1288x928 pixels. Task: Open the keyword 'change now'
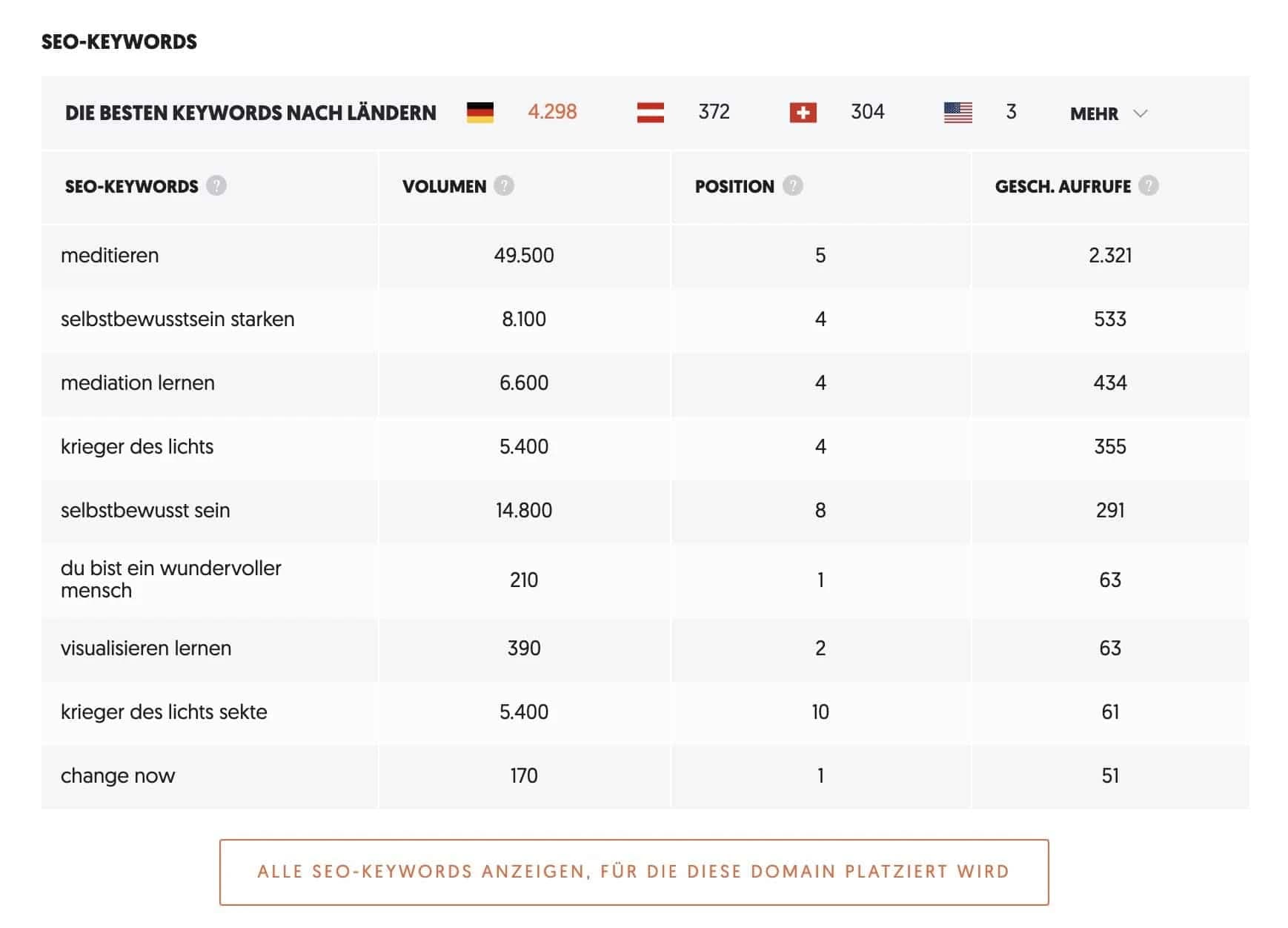(x=118, y=775)
